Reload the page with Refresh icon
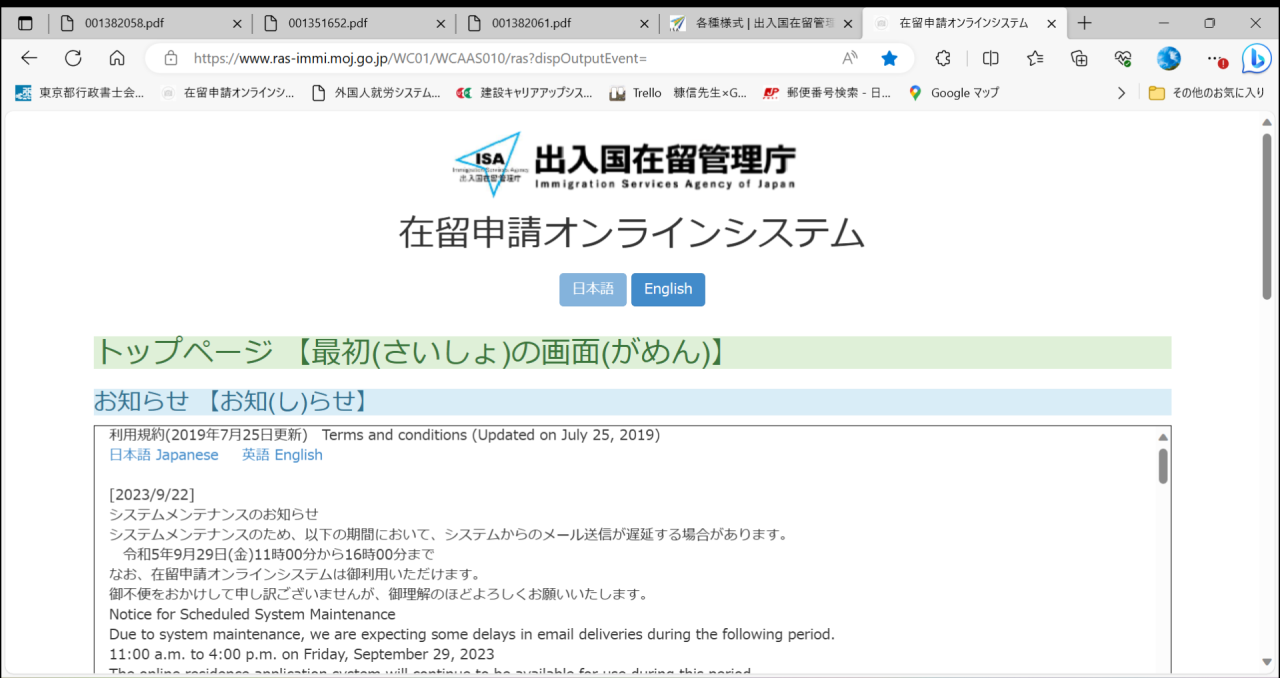 coord(73,58)
